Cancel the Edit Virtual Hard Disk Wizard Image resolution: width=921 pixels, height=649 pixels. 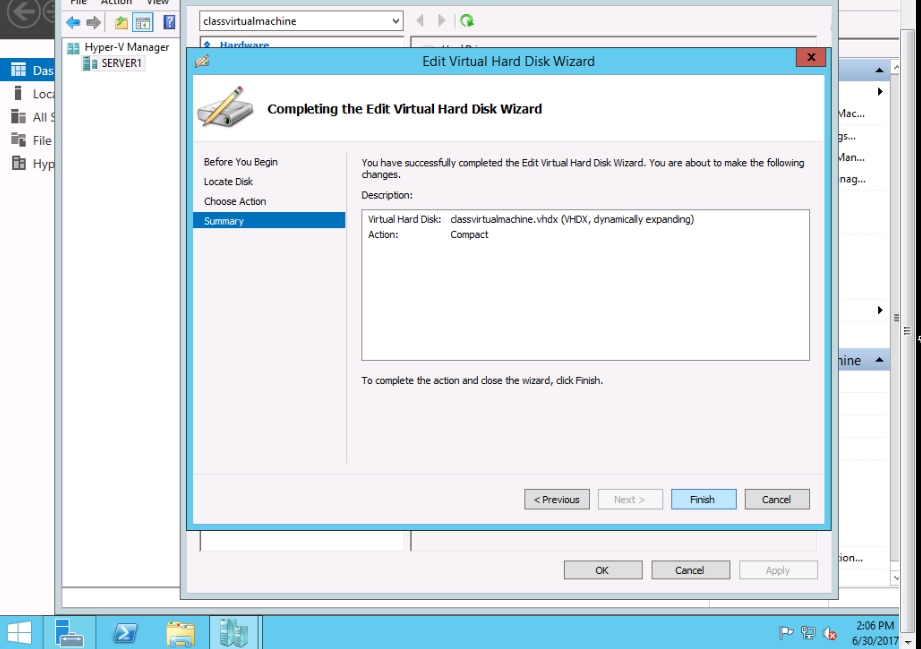click(x=776, y=499)
